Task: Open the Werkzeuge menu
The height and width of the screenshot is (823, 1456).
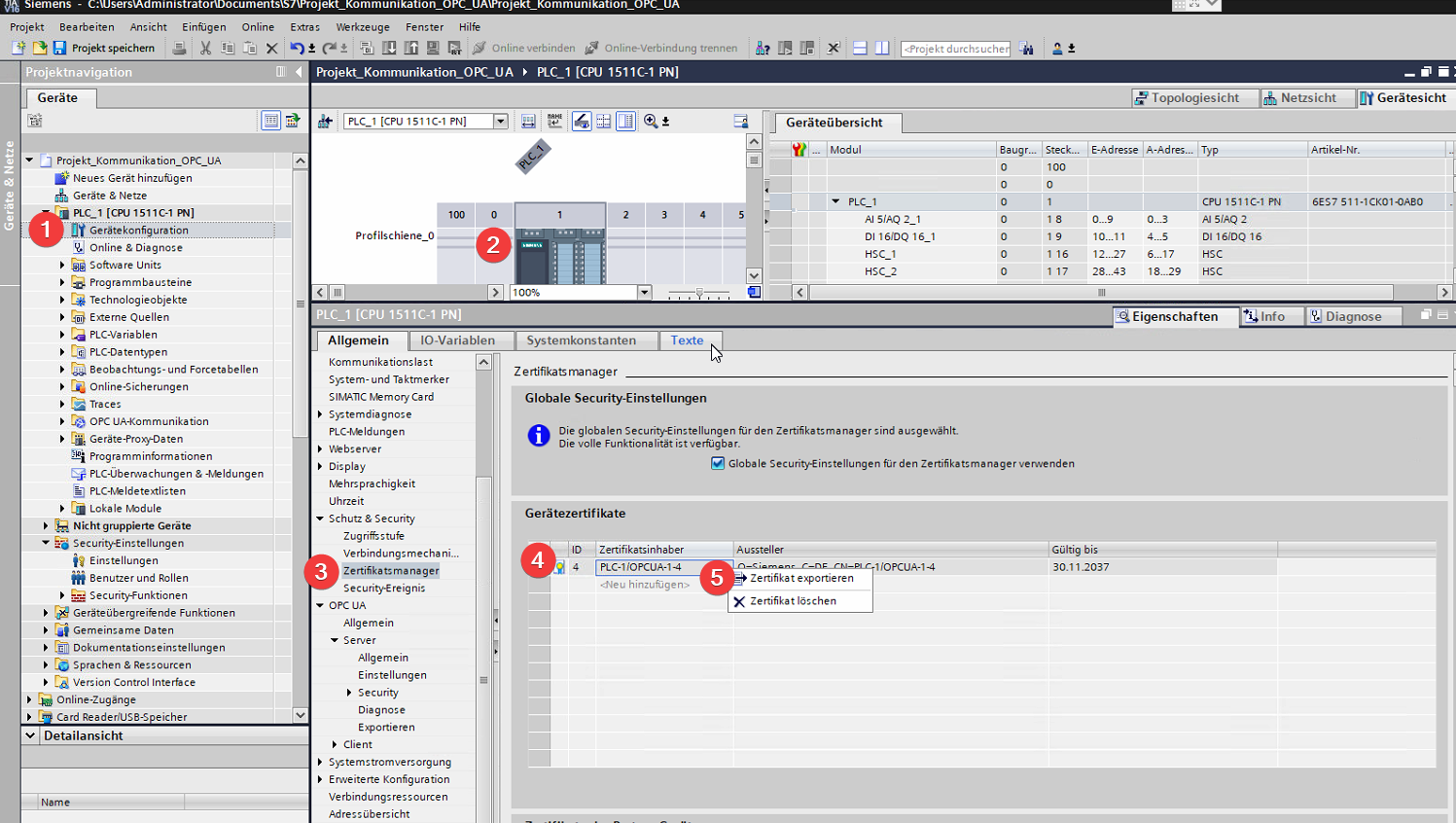Action: [363, 27]
